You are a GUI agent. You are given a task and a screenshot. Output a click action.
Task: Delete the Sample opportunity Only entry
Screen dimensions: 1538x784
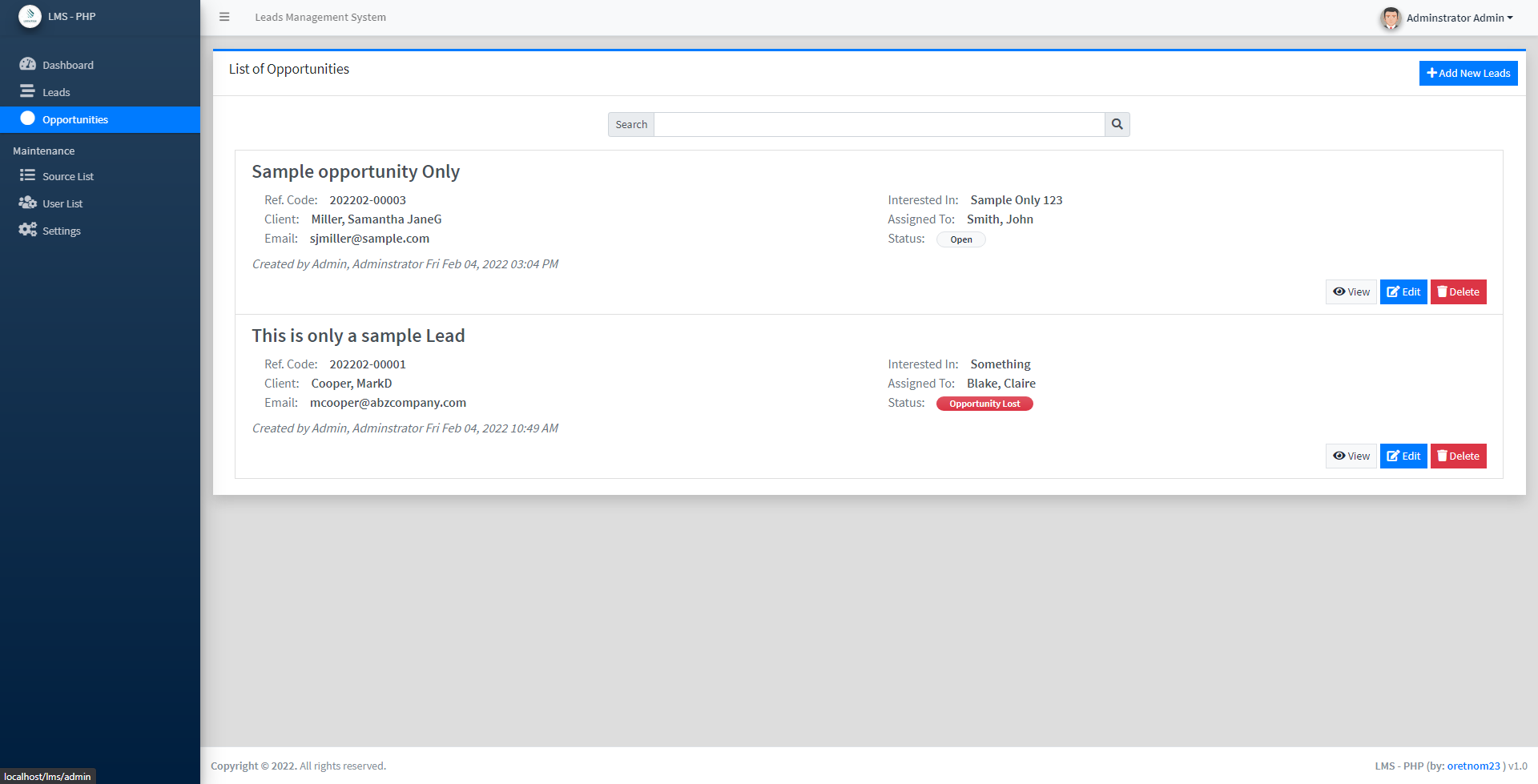(x=1458, y=292)
